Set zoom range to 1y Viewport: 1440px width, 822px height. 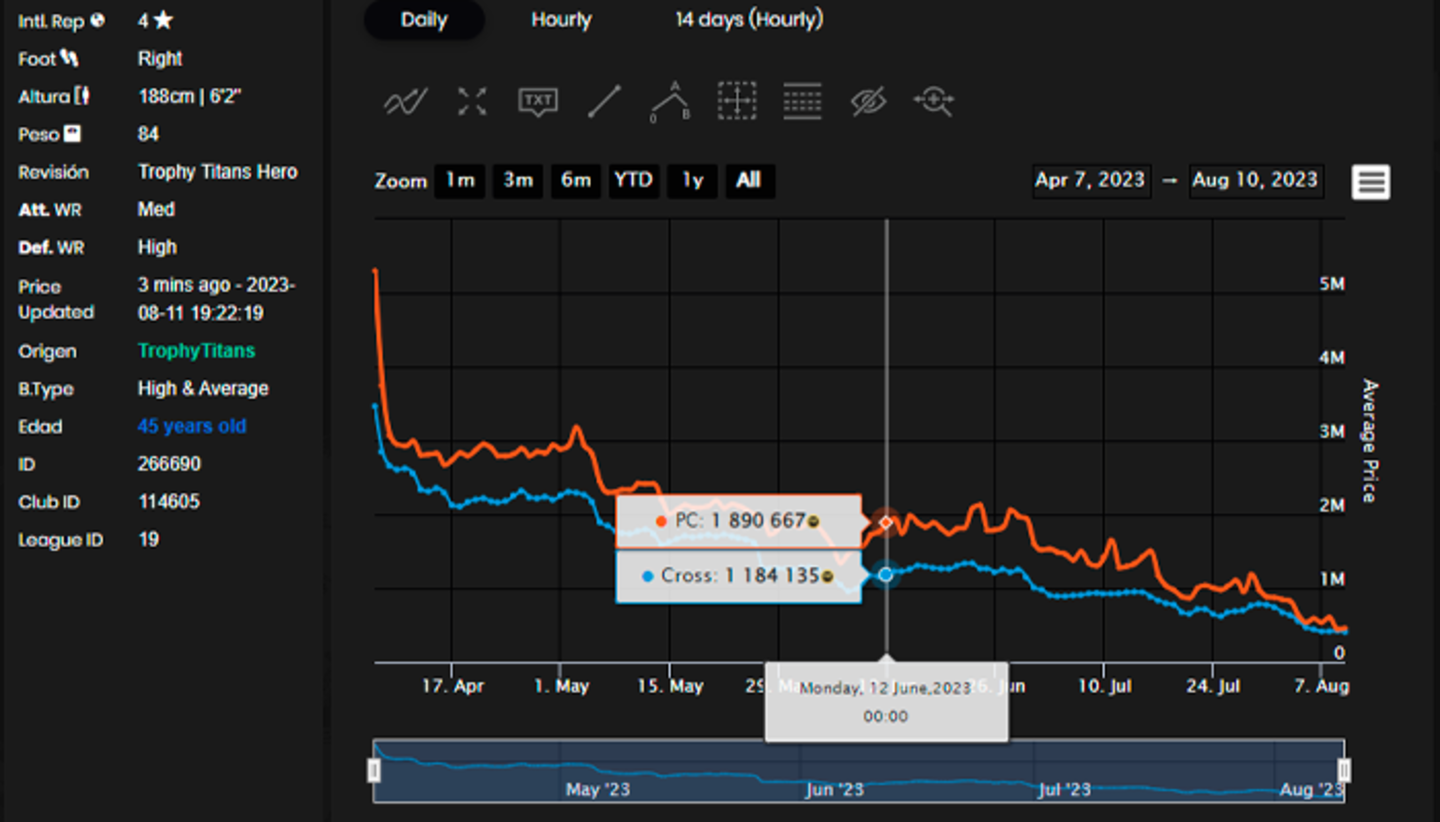(692, 181)
